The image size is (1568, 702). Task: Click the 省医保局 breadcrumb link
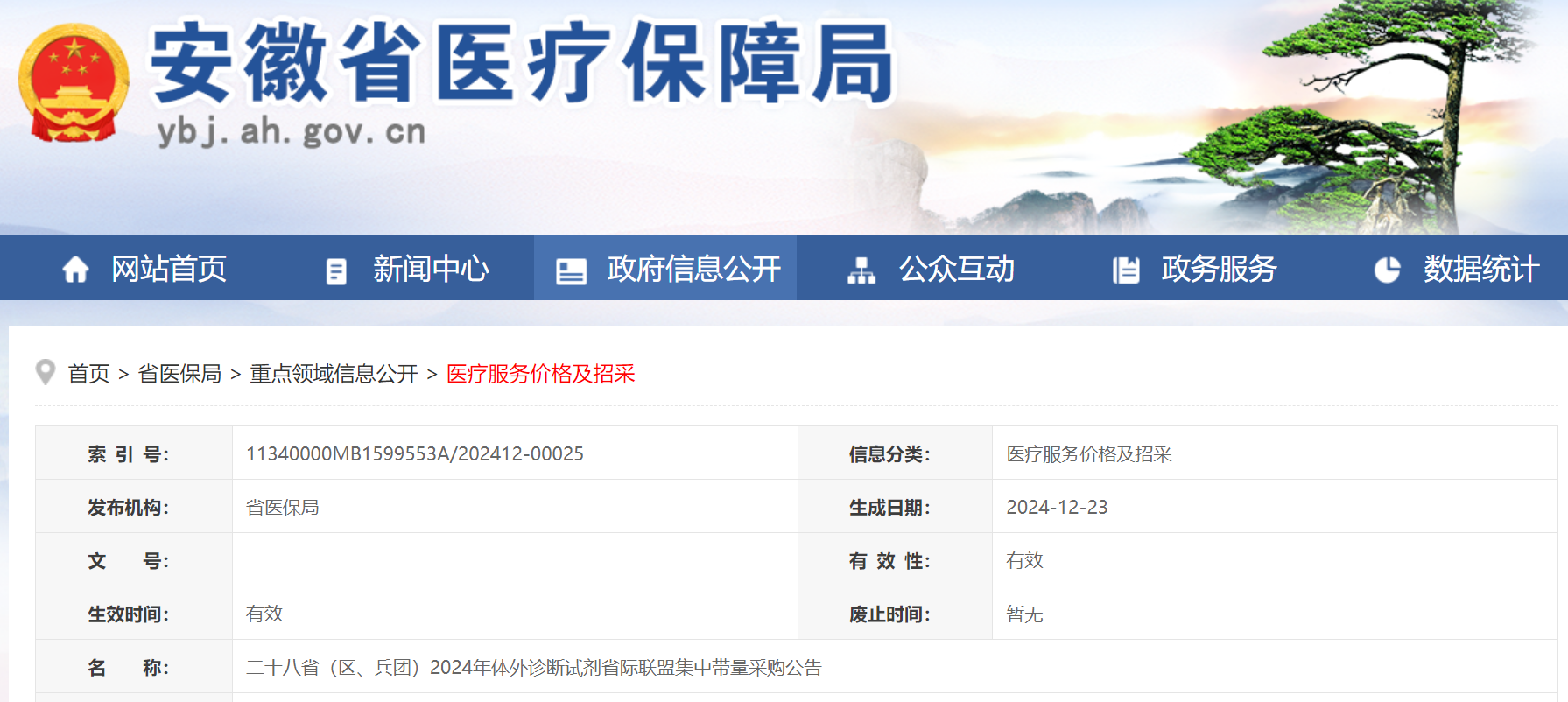pyautogui.click(x=179, y=374)
